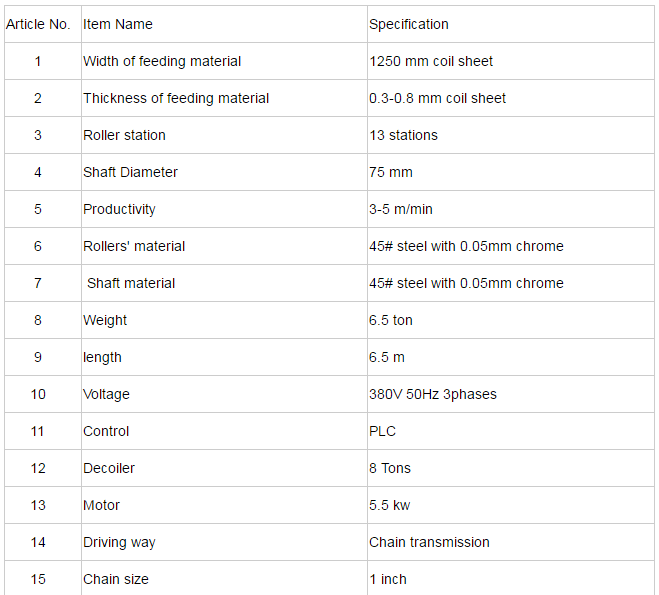
Task: Click the "Rollers' material" item cell
Action: 134,246
